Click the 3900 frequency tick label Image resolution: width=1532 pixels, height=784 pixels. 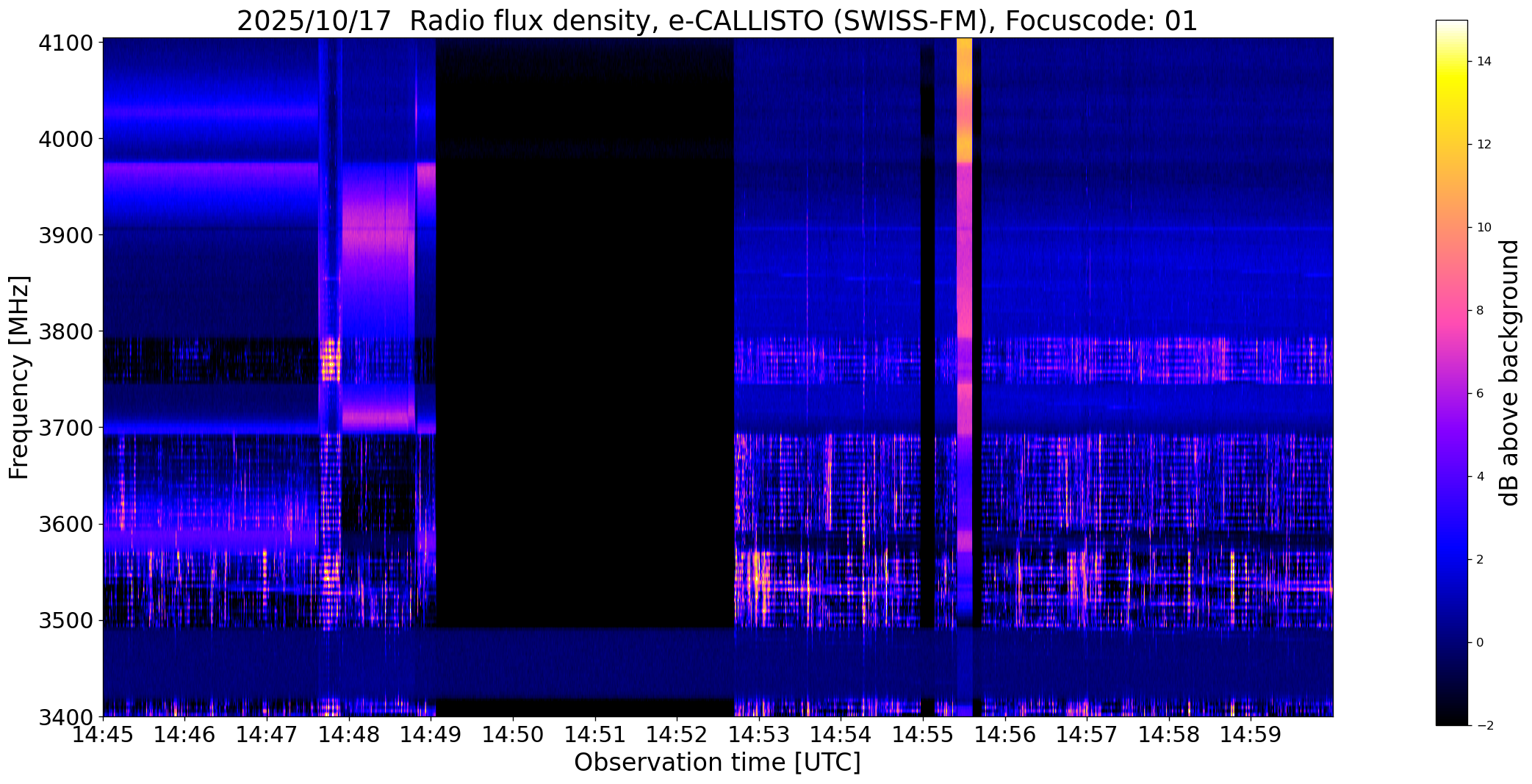click(x=65, y=235)
